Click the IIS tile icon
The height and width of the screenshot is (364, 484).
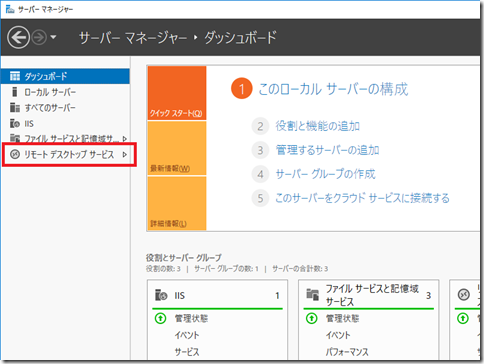161,295
